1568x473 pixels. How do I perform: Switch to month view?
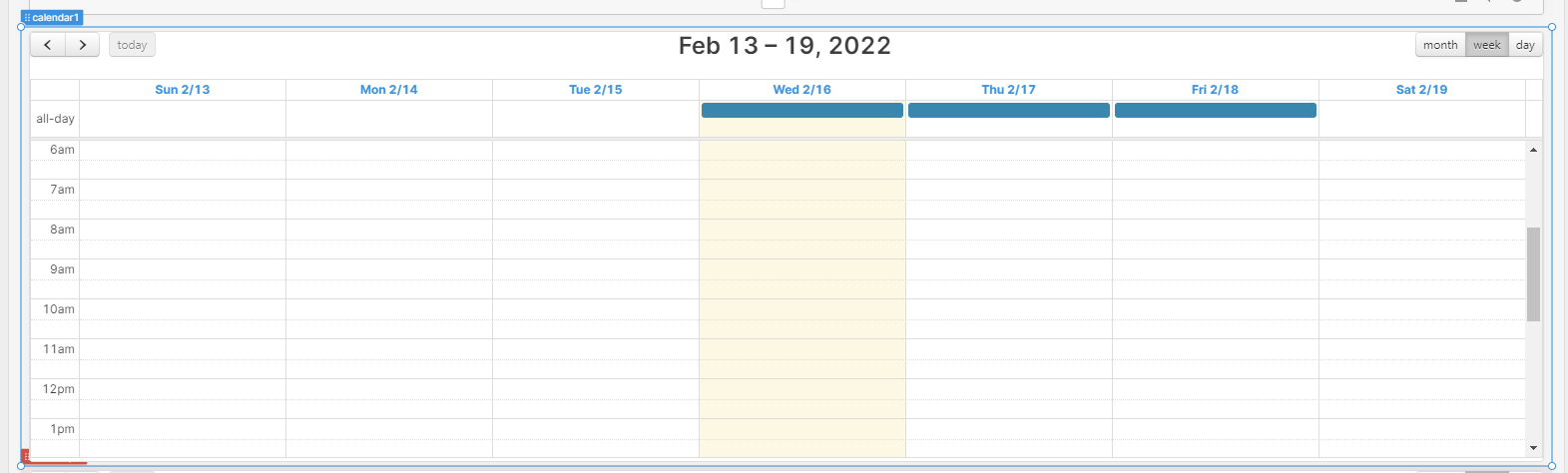tap(1440, 45)
